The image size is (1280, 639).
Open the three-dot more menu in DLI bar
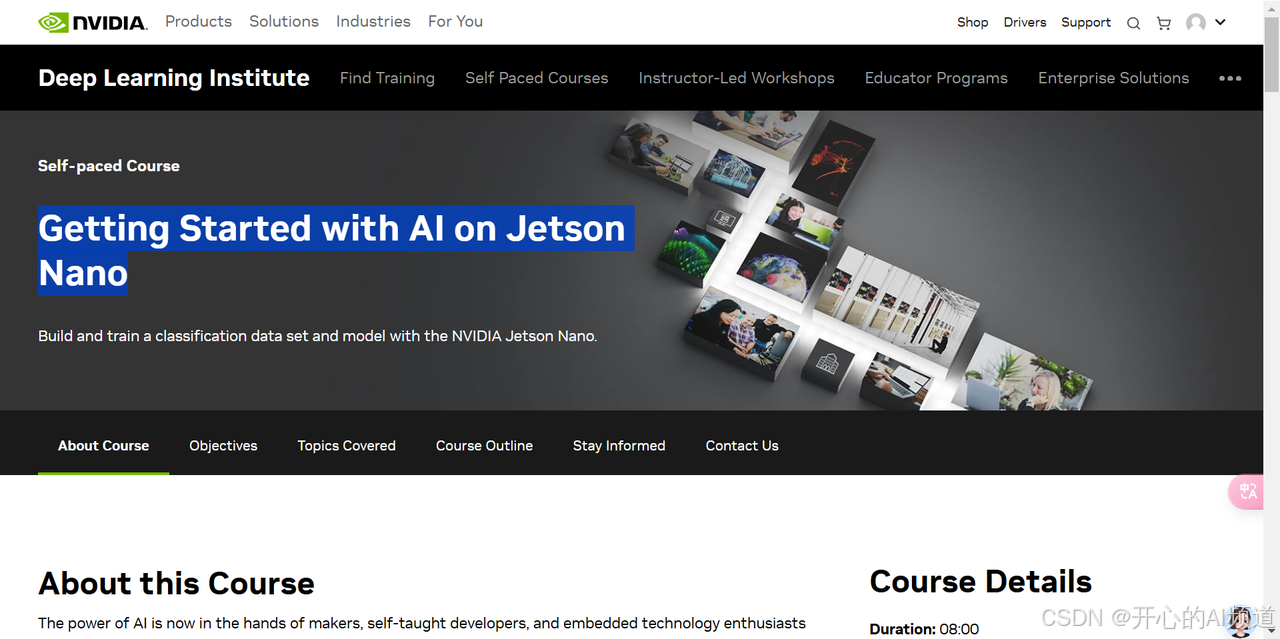click(1230, 78)
